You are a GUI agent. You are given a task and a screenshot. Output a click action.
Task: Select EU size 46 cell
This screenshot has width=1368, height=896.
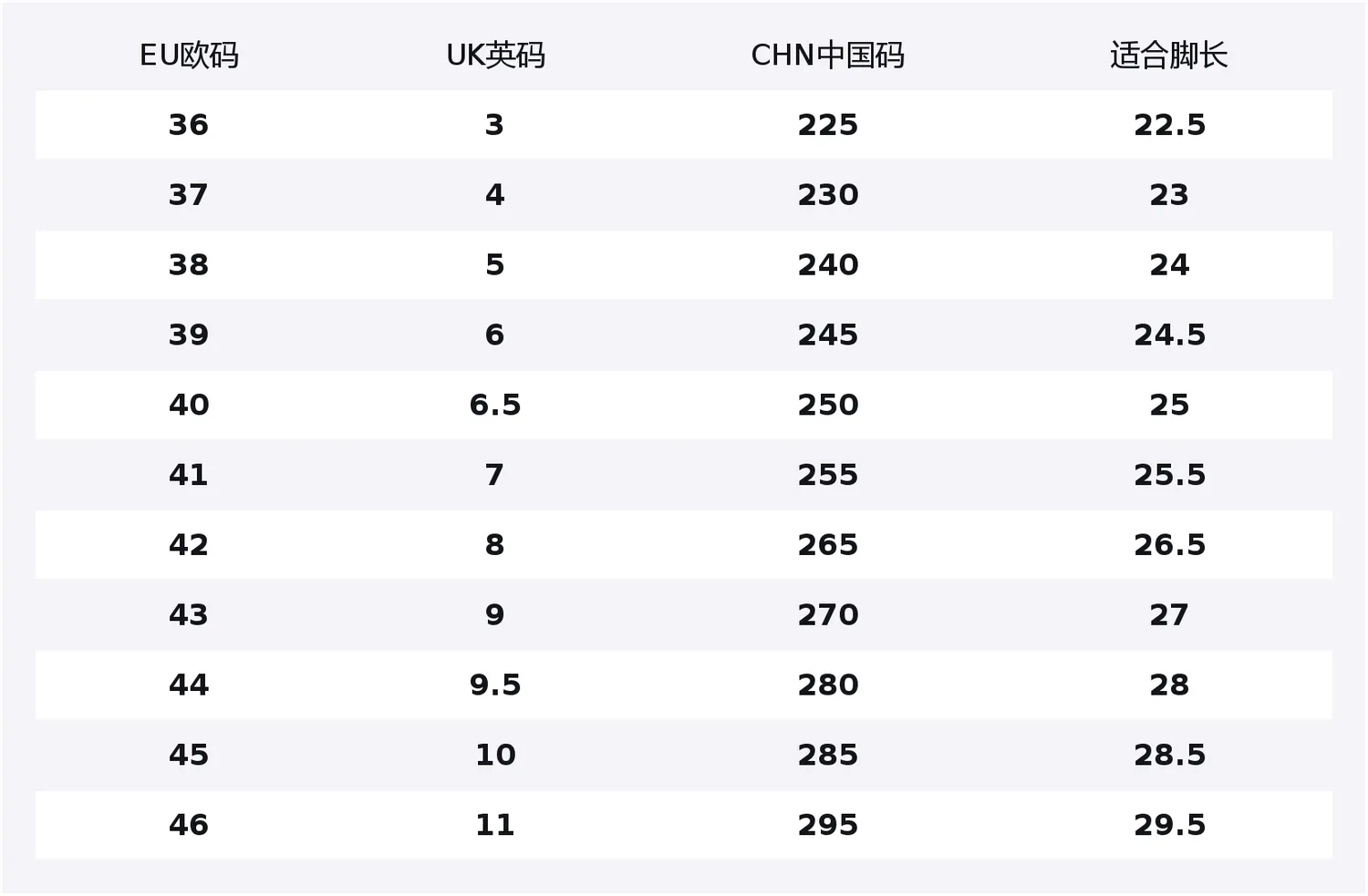189,825
